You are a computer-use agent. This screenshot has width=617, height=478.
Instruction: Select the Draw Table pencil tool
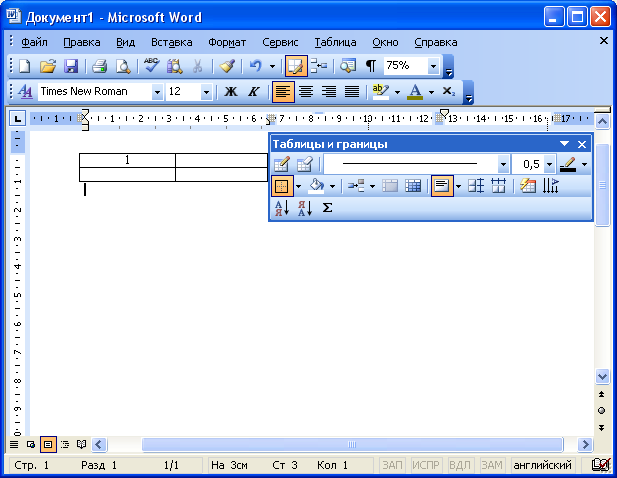(x=282, y=164)
